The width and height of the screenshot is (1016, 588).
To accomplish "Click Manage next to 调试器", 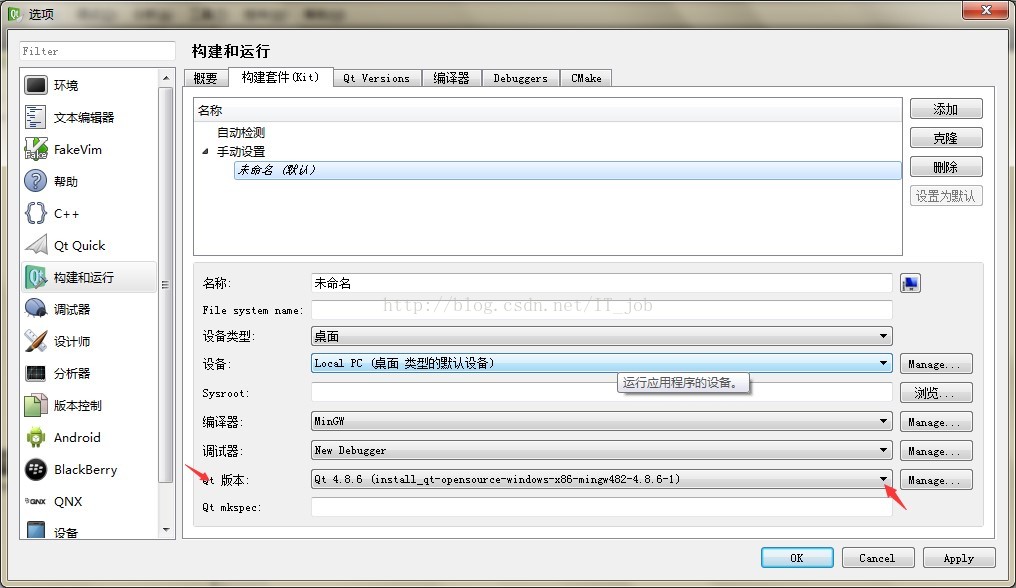I will pos(936,451).
